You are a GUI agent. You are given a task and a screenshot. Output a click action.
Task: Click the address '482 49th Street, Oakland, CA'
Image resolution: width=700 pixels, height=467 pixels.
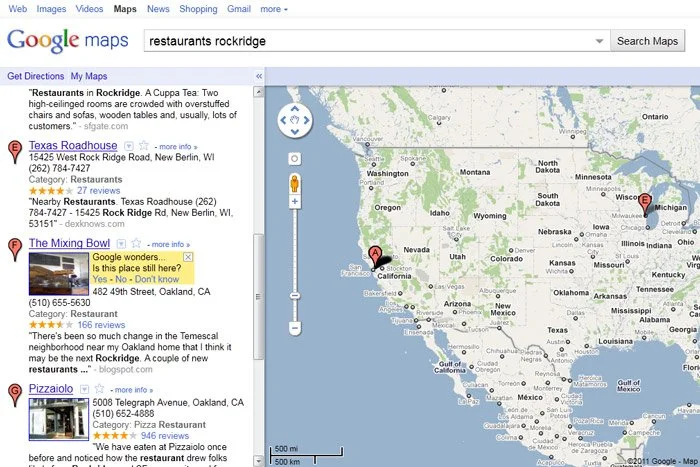tap(151, 292)
